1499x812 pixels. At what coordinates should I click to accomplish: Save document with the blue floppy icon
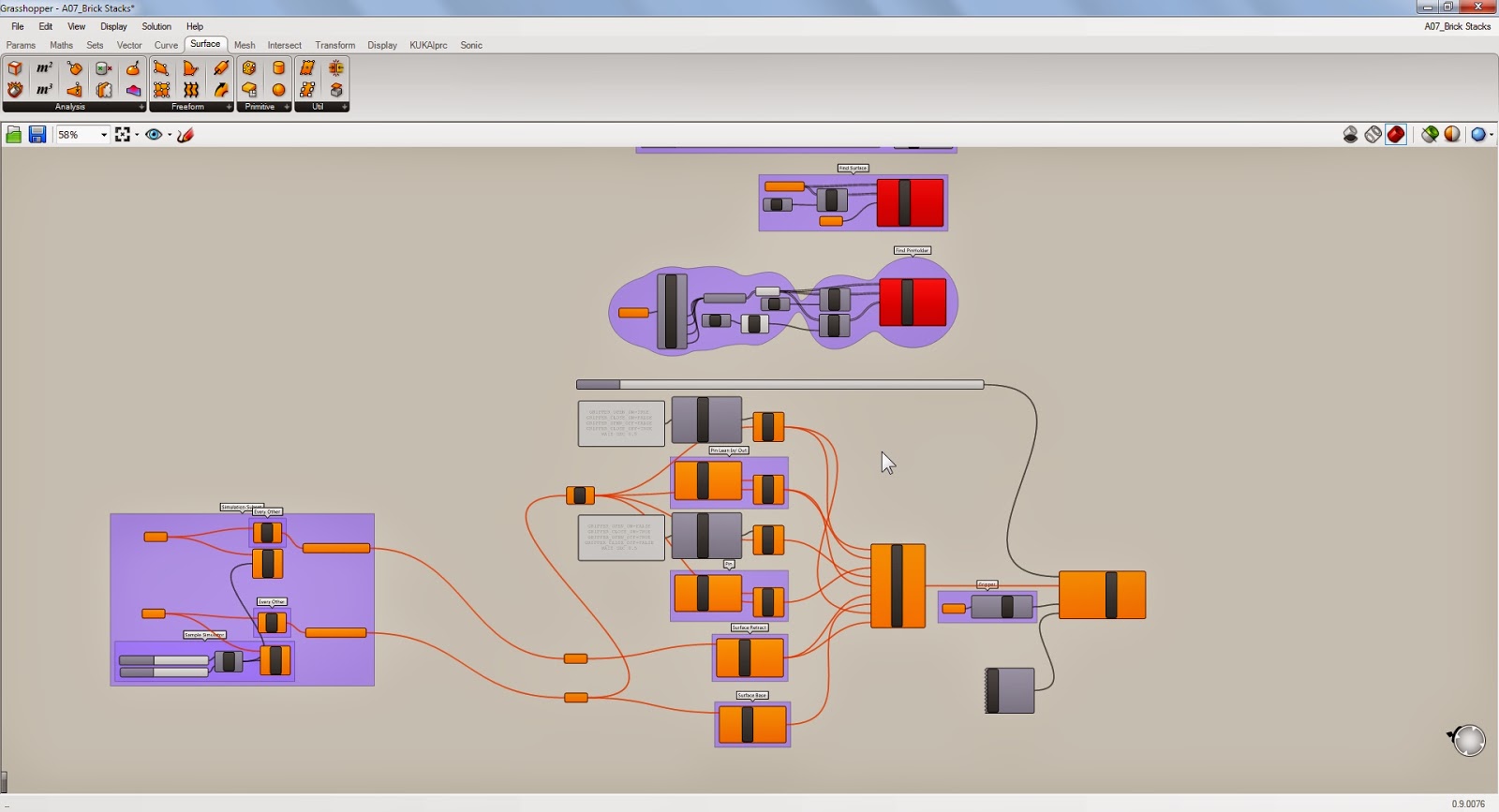(x=37, y=135)
